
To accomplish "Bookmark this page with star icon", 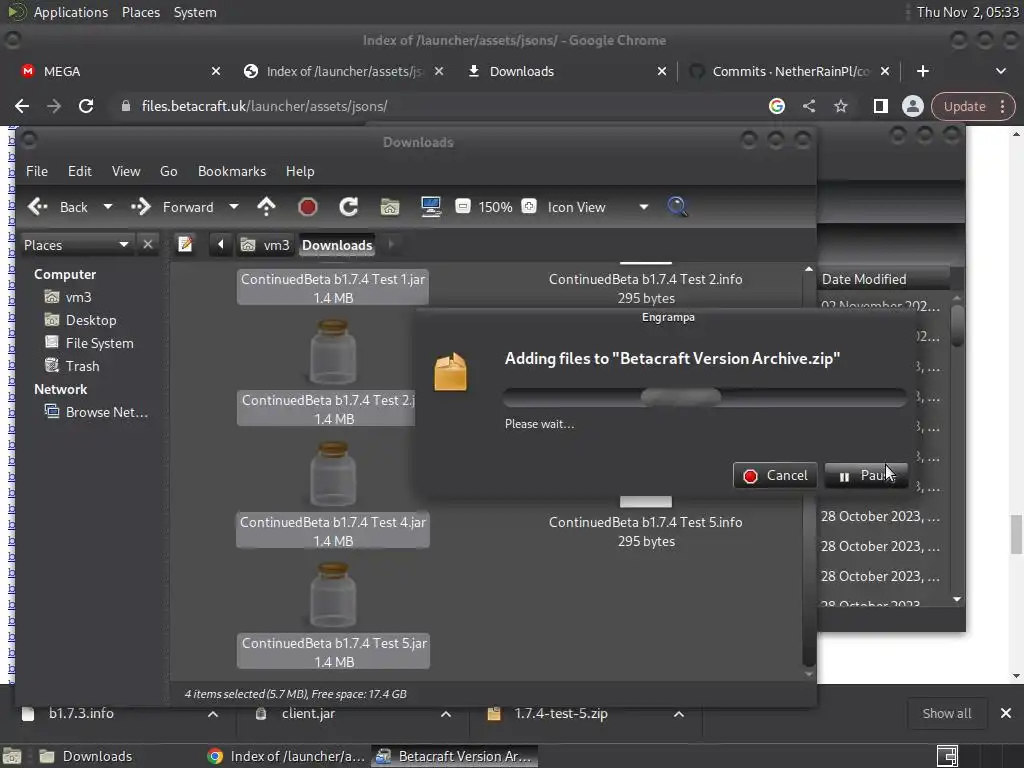I will [x=840, y=106].
